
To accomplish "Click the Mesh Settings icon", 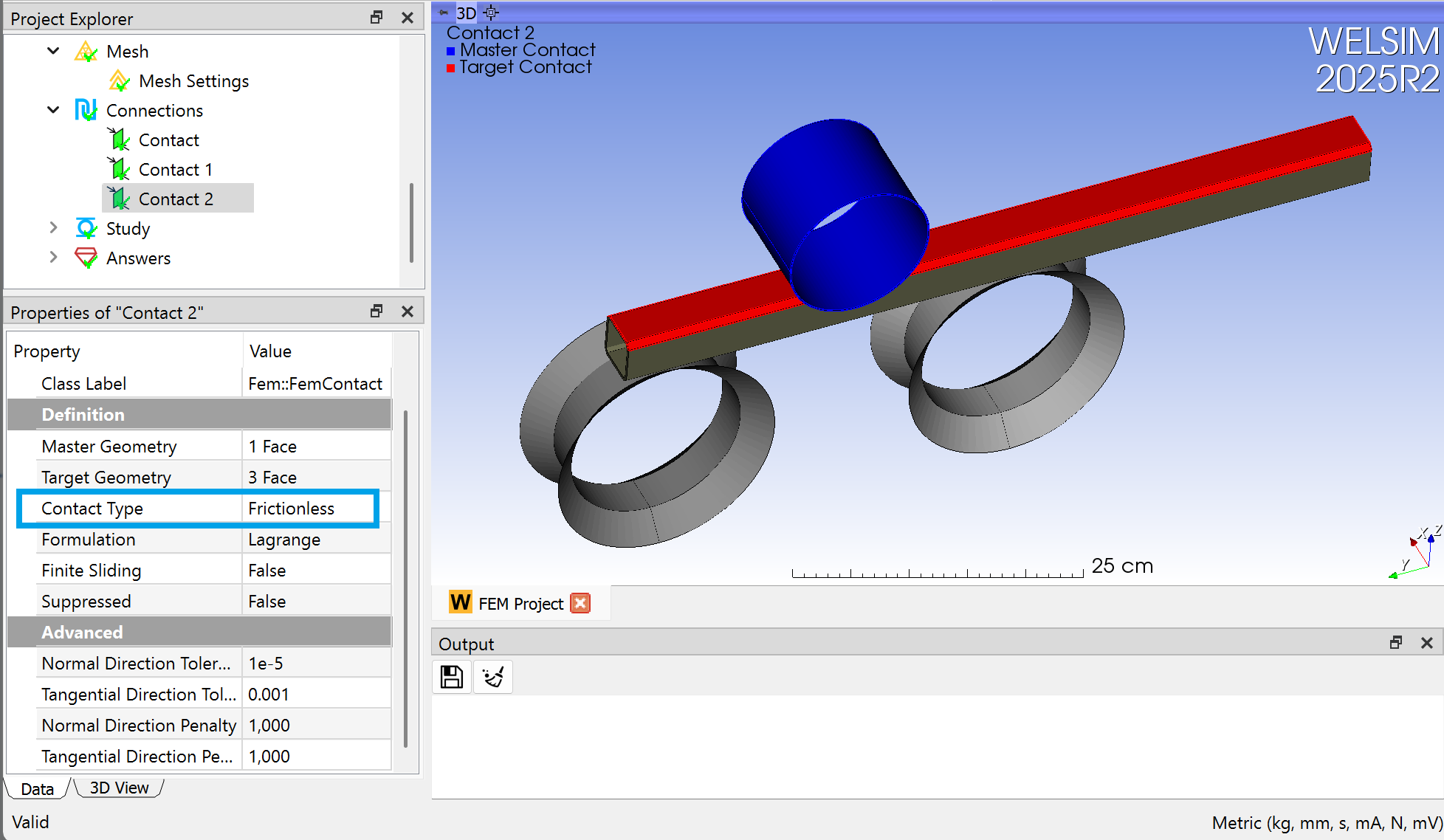I will (x=119, y=81).
